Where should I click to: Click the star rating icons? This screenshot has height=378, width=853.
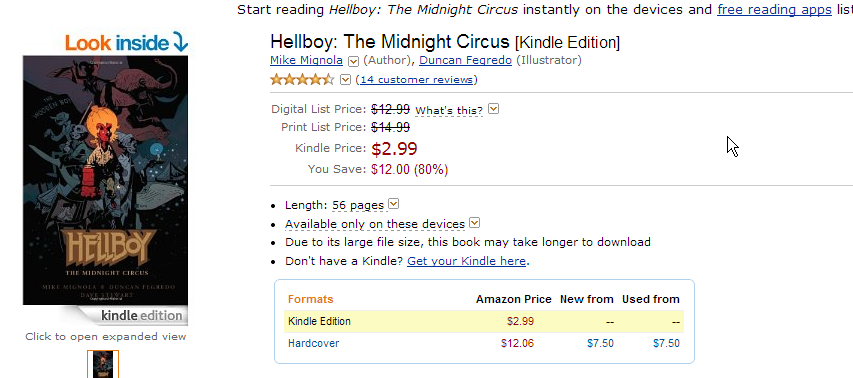coord(302,80)
